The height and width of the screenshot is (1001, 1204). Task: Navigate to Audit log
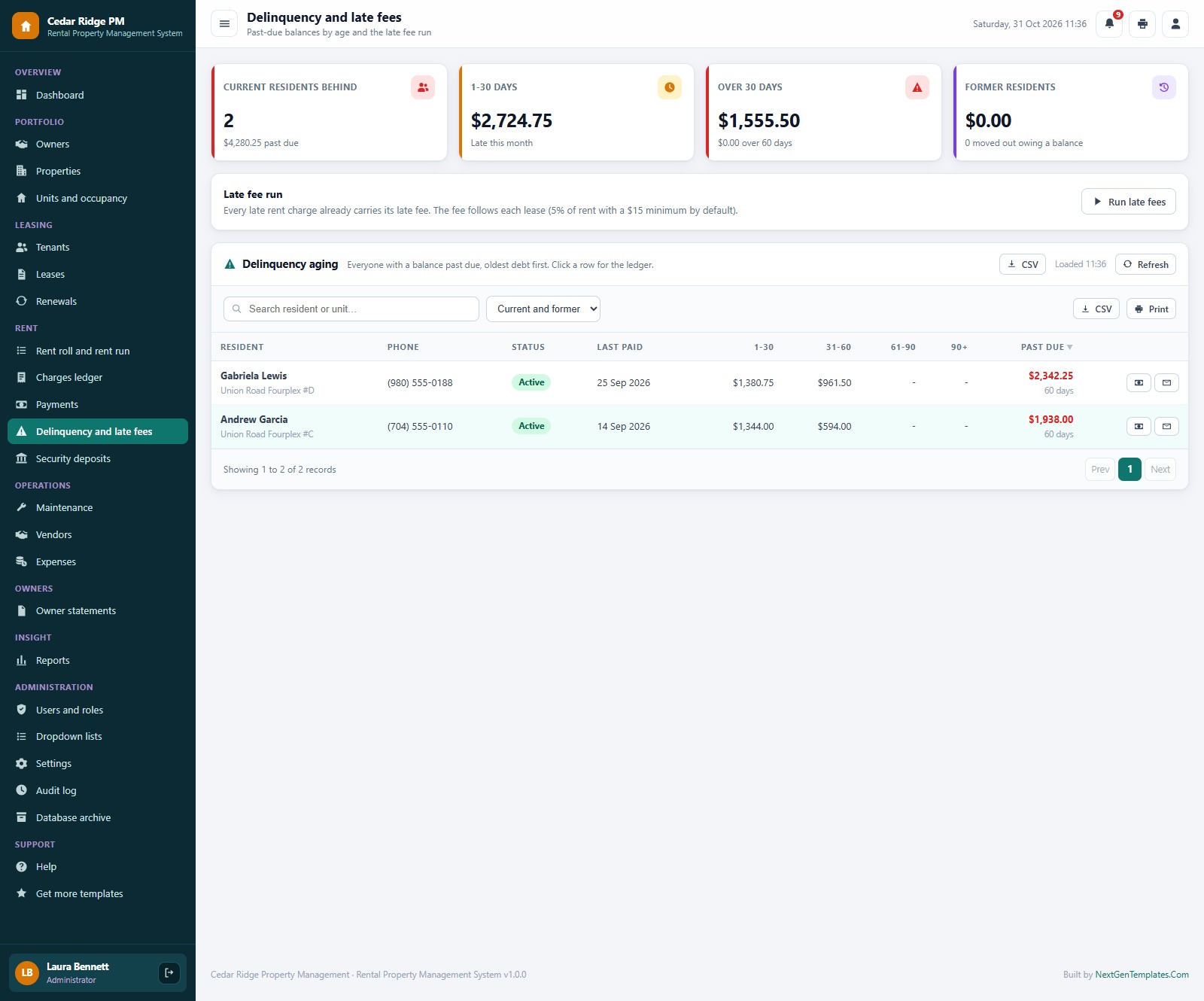98,790
